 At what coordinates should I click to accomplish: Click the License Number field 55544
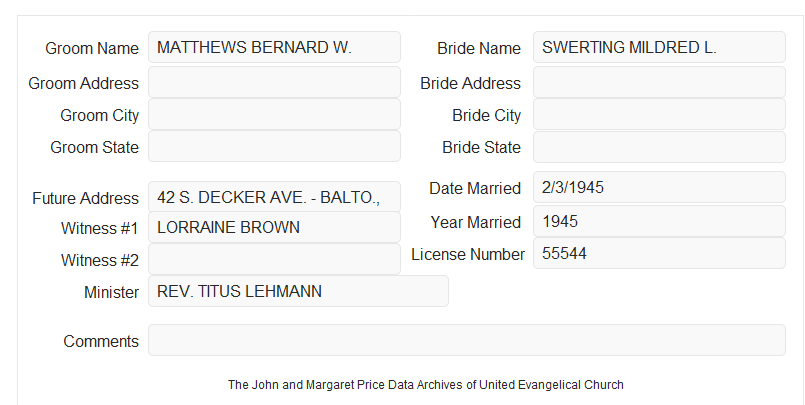(659, 253)
